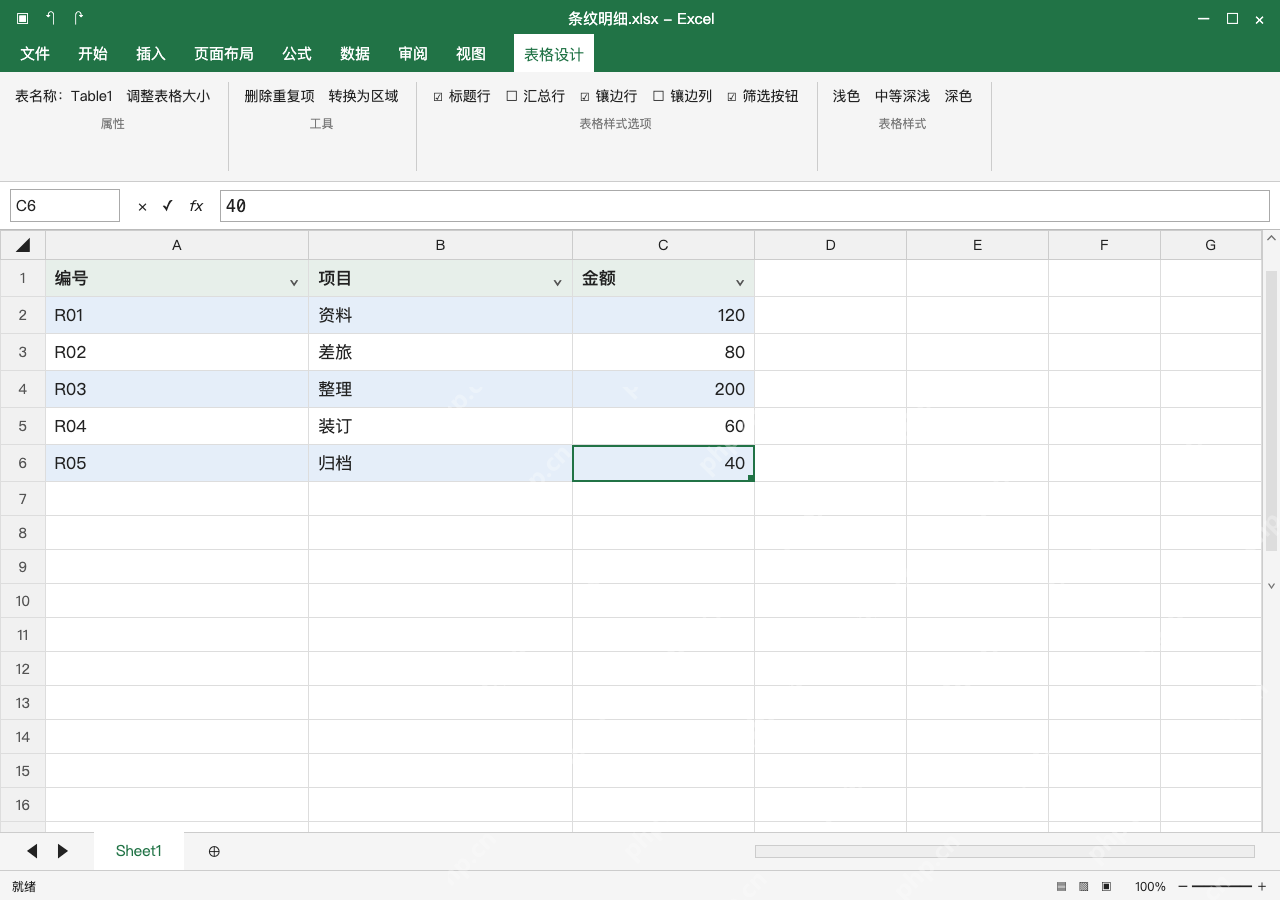Image resolution: width=1280 pixels, height=900 pixels.
Task: Click the horizontal scrollbar at the bottom
Action: pos(1005,851)
